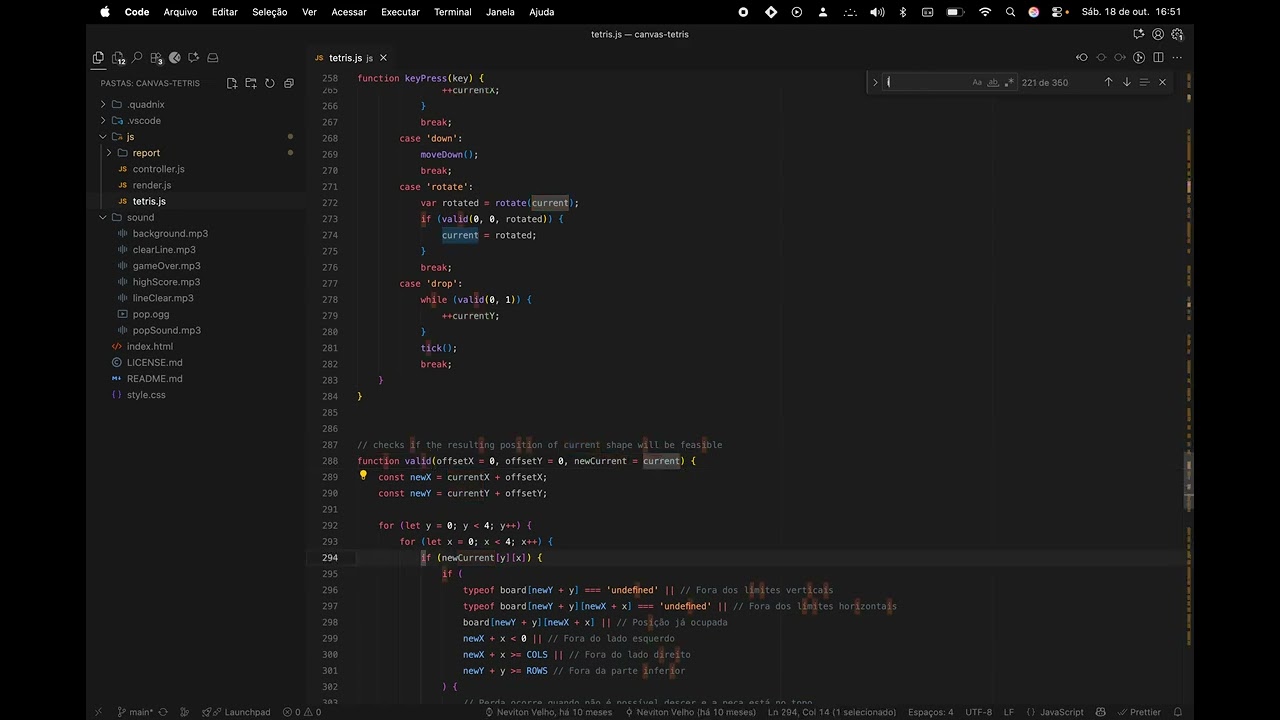Open Extensions view with 3 badge
This screenshot has height=720, width=1280.
click(x=156, y=58)
